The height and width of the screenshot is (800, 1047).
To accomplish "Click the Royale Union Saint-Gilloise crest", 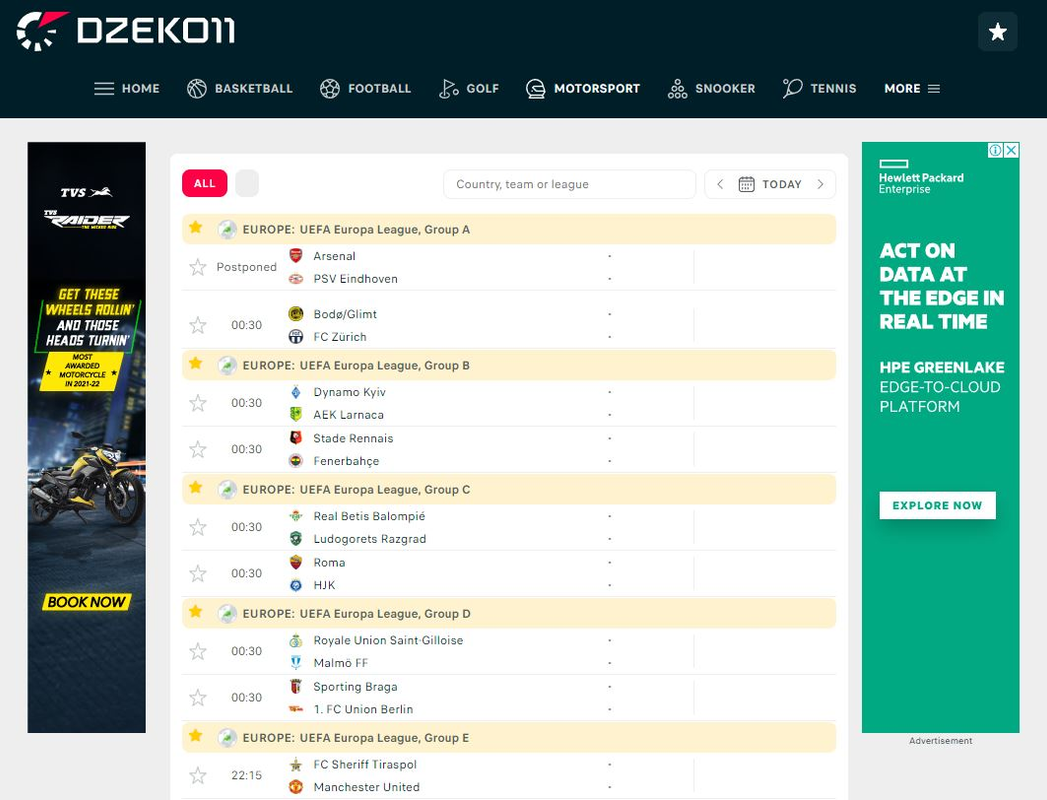I will 296,640.
